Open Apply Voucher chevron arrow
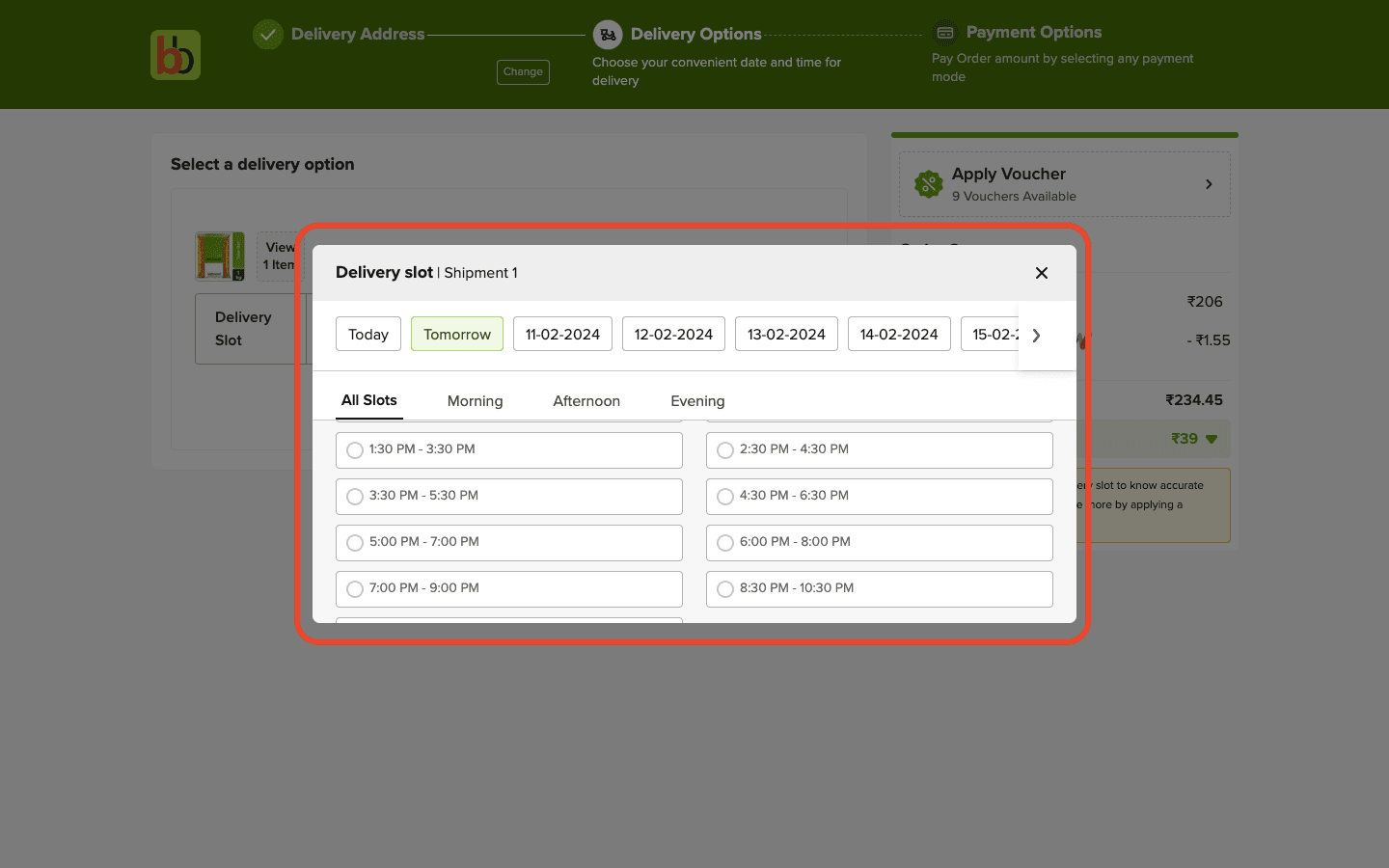The width and height of the screenshot is (1389, 868). coord(1209,184)
